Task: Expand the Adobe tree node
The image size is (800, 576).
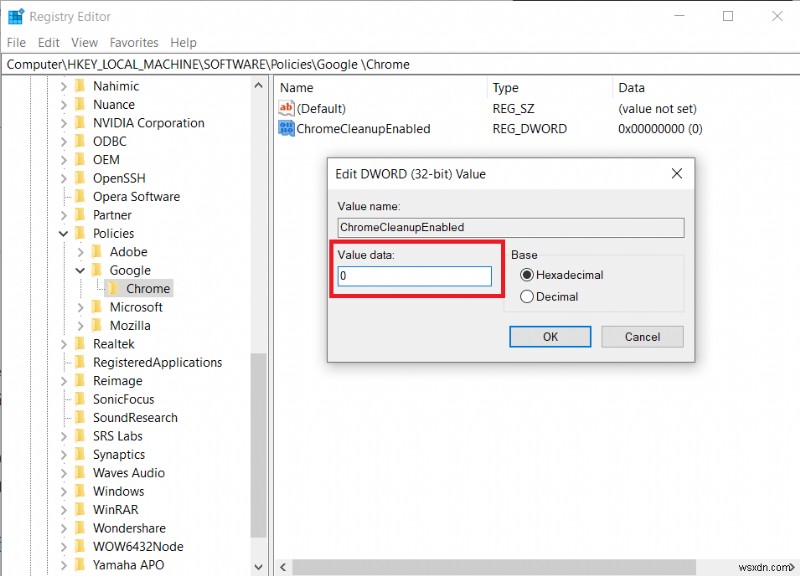Action: click(80, 252)
